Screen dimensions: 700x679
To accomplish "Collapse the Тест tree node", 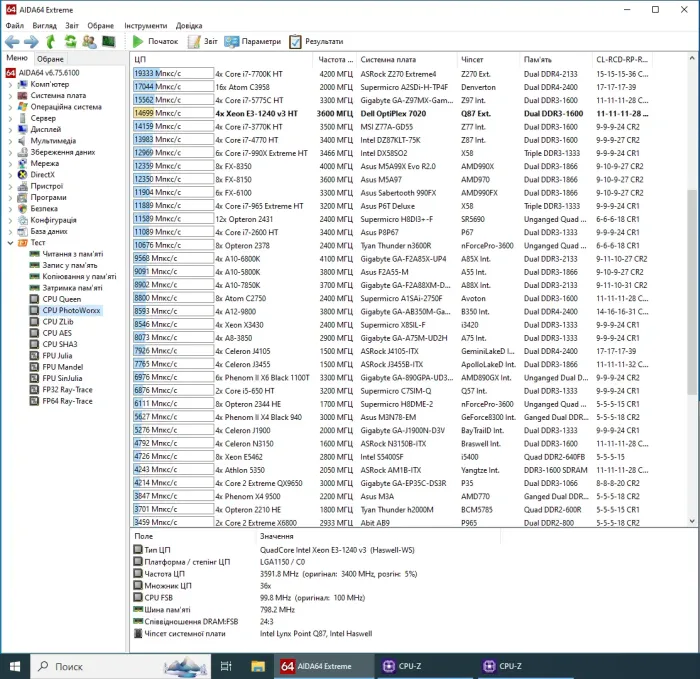I will [x=10, y=242].
